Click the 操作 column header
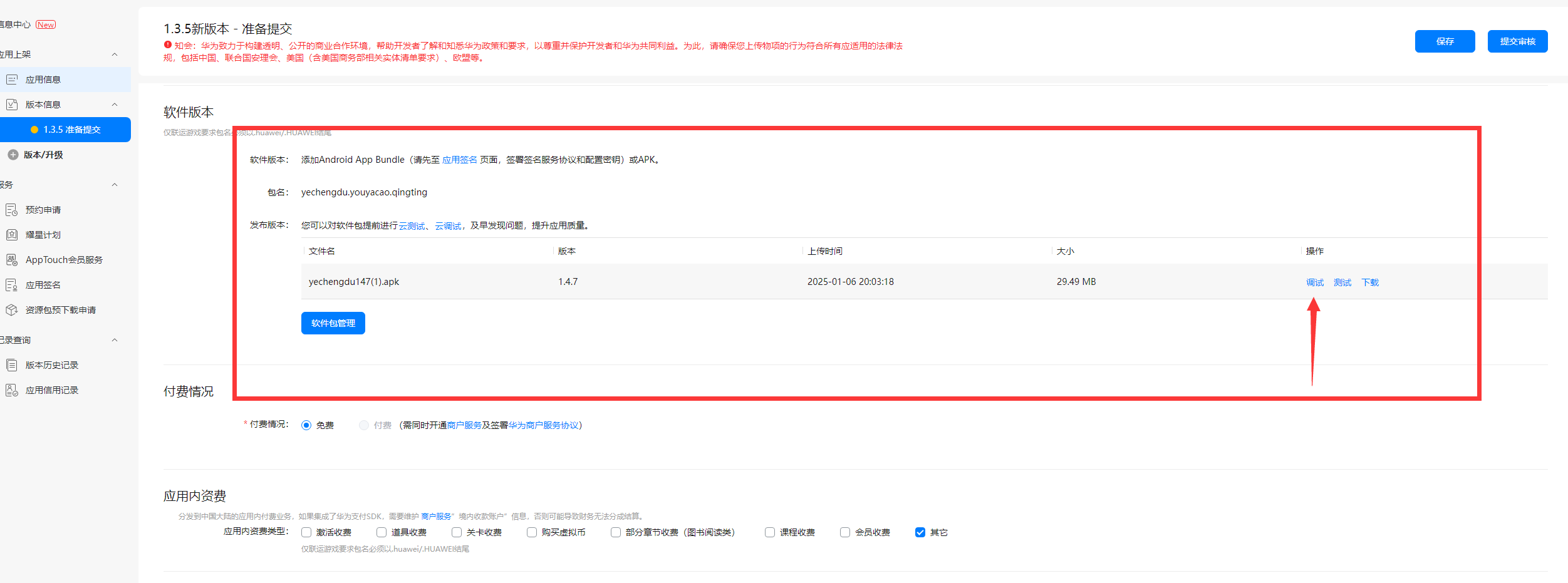The width and height of the screenshot is (1568, 583). click(x=1315, y=251)
